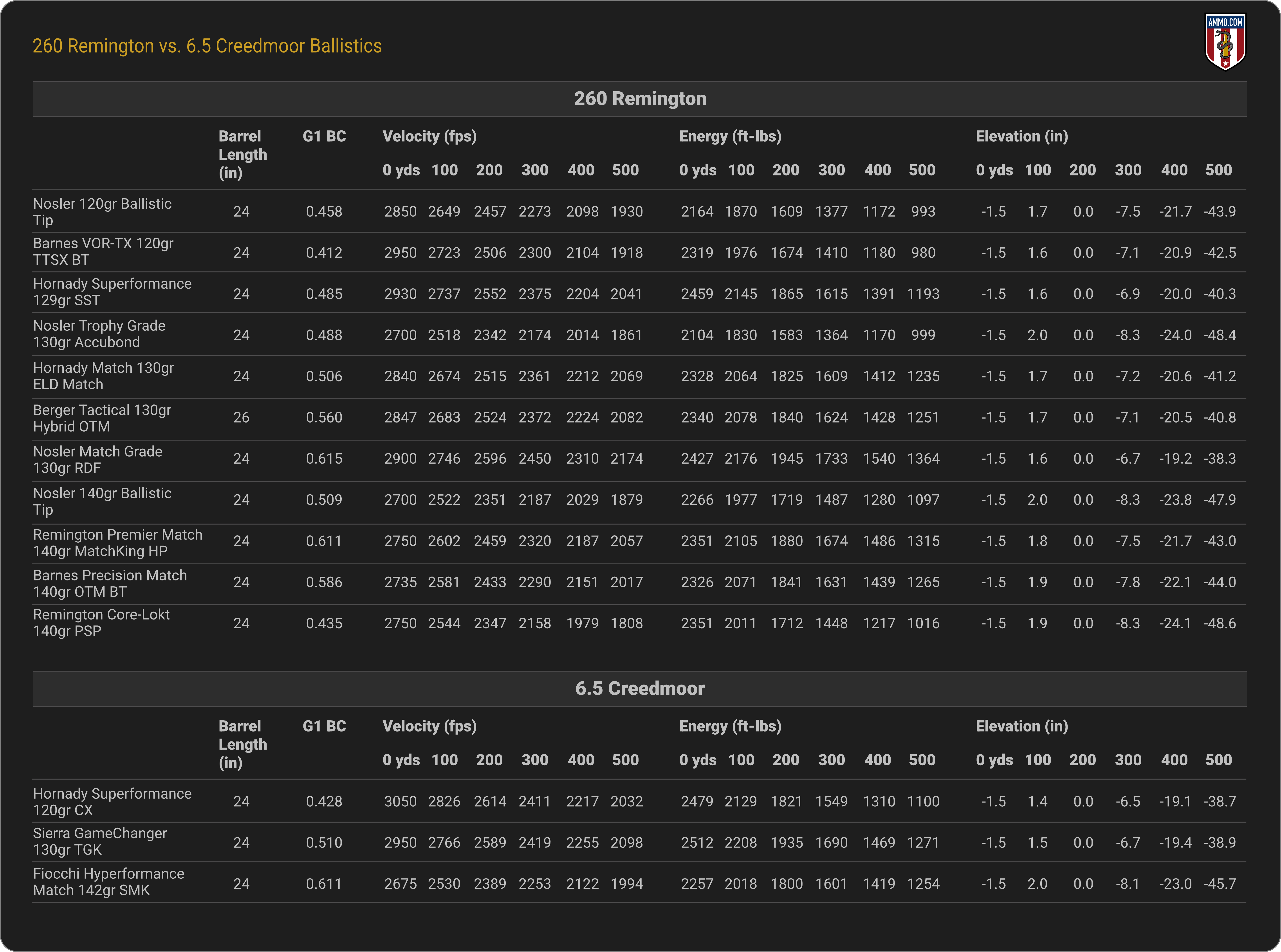Click 500-yard velocity 2098 for Sierra GameChanger

[626, 843]
